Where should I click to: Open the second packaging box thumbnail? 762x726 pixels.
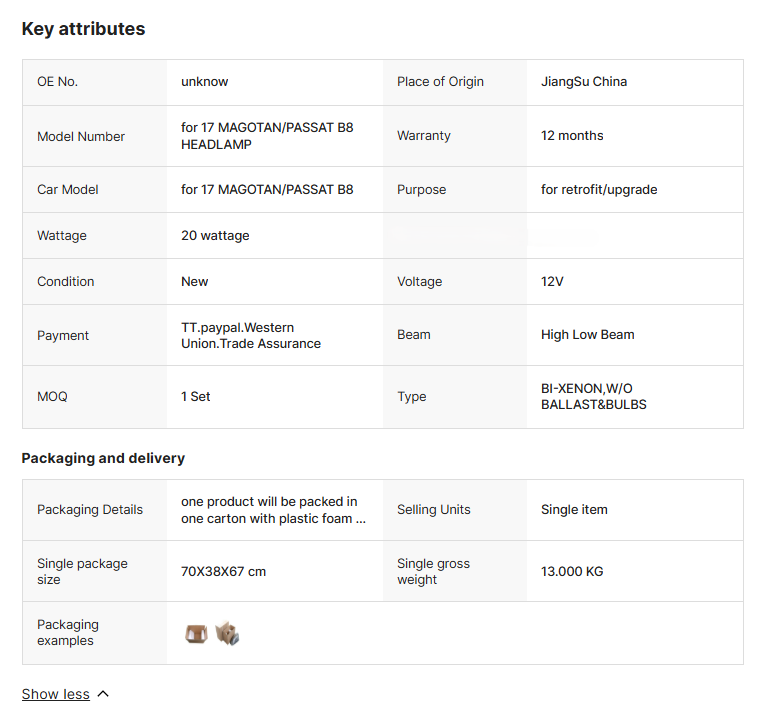pos(227,633)
